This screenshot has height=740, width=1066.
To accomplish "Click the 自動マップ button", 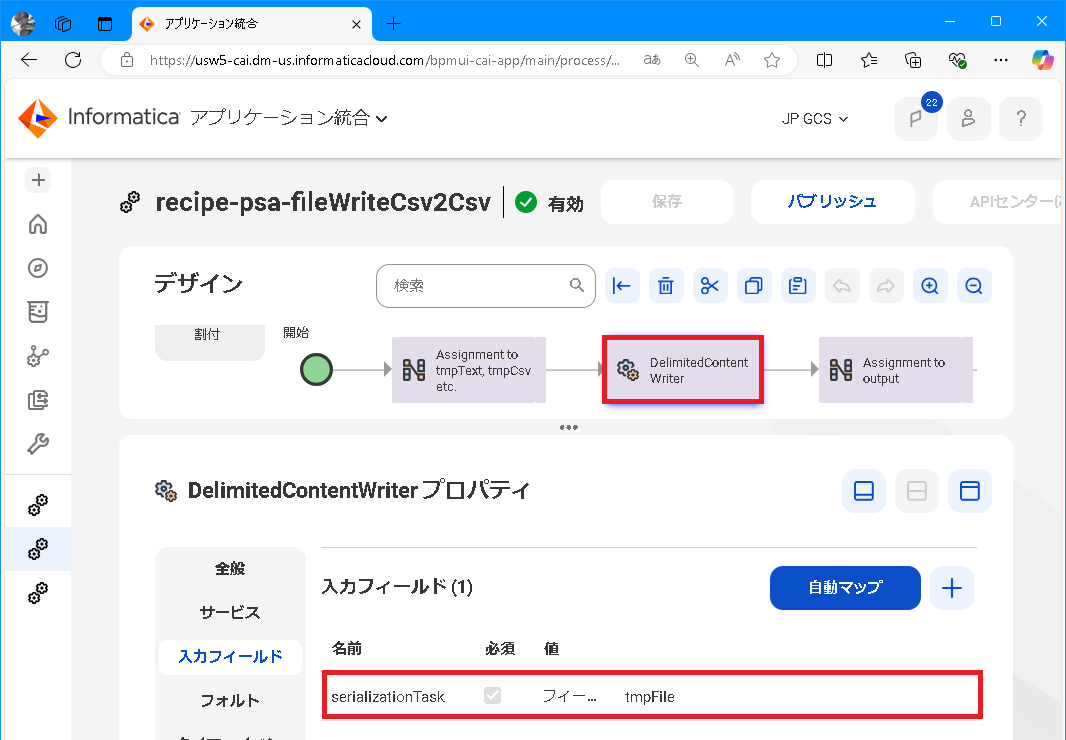I will point(845,588).
